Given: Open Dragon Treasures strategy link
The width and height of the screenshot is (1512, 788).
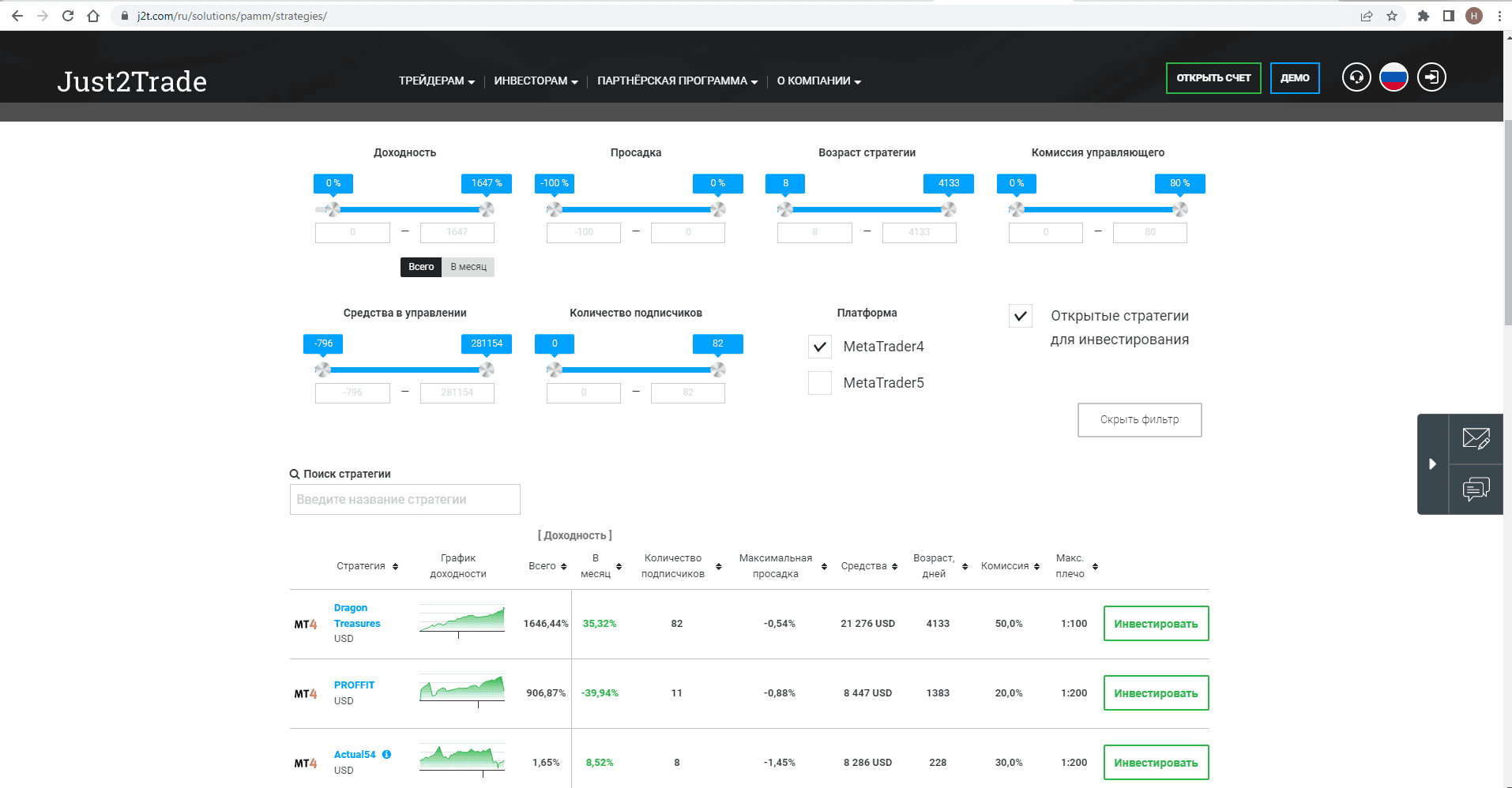Looking at the screenshot, I should pos(357,616).
